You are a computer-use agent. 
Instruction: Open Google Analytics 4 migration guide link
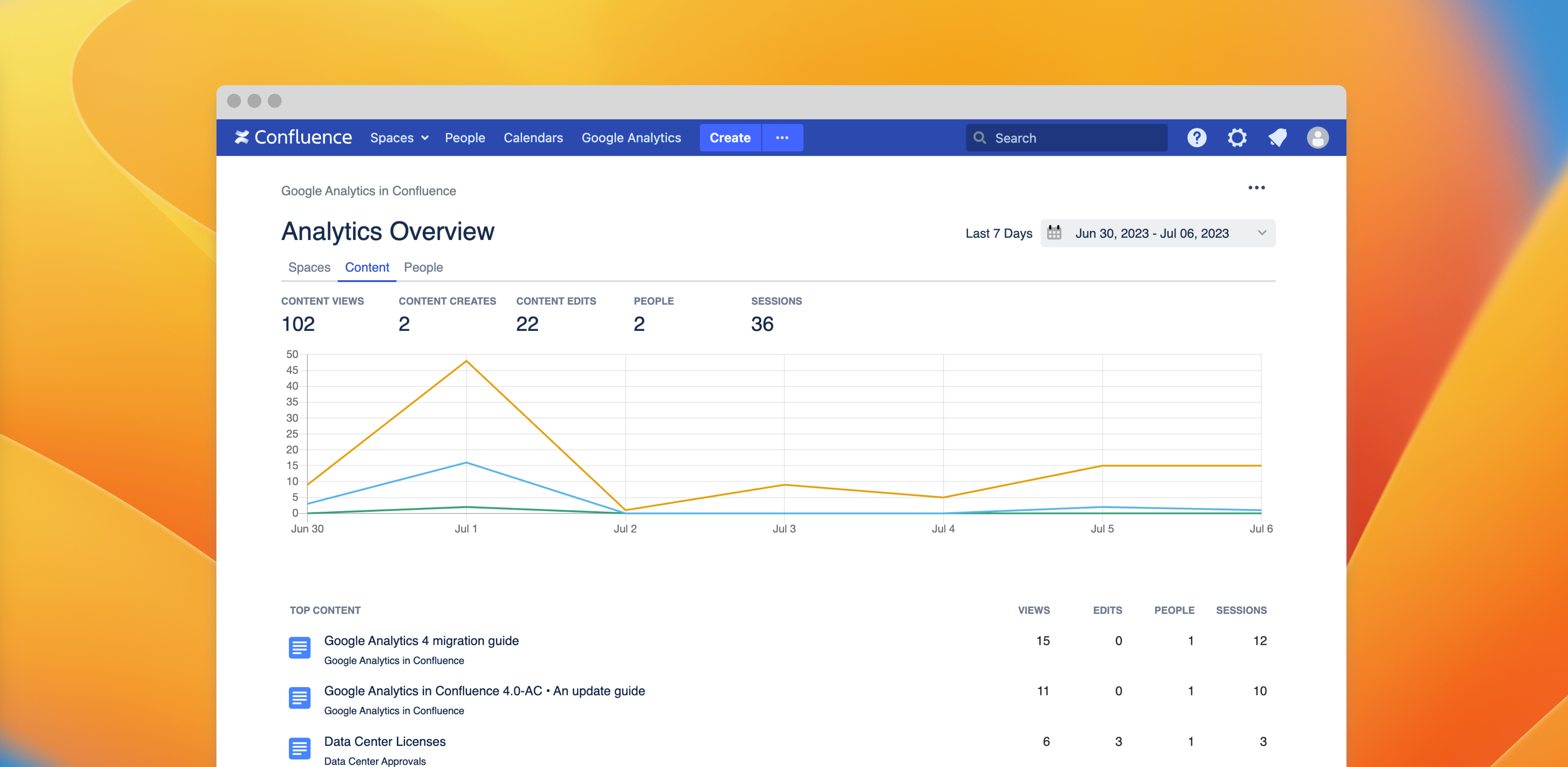pyautogui.click(x=421, y=640)
